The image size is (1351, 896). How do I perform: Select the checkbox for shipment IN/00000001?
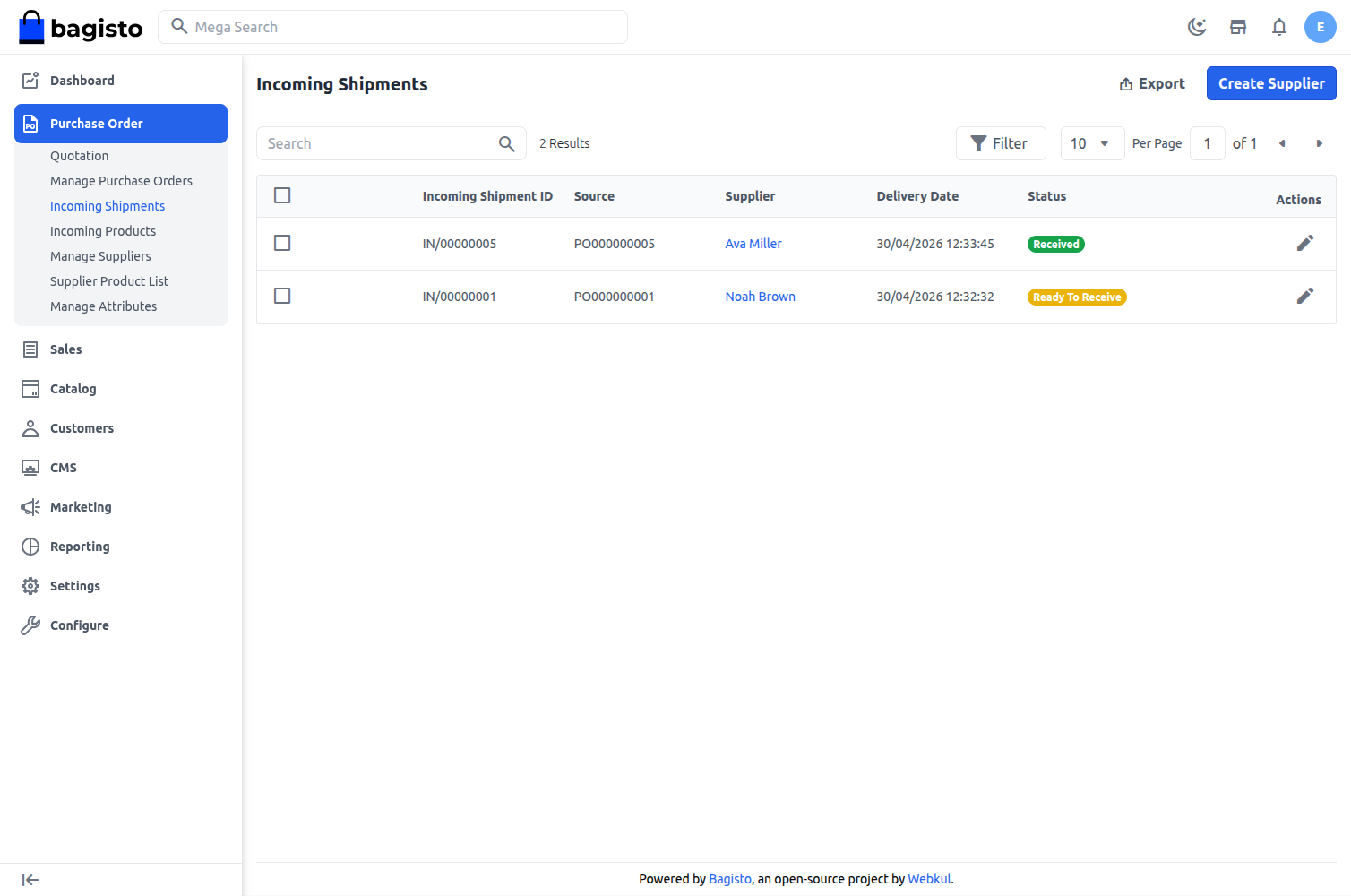[282, 296]
